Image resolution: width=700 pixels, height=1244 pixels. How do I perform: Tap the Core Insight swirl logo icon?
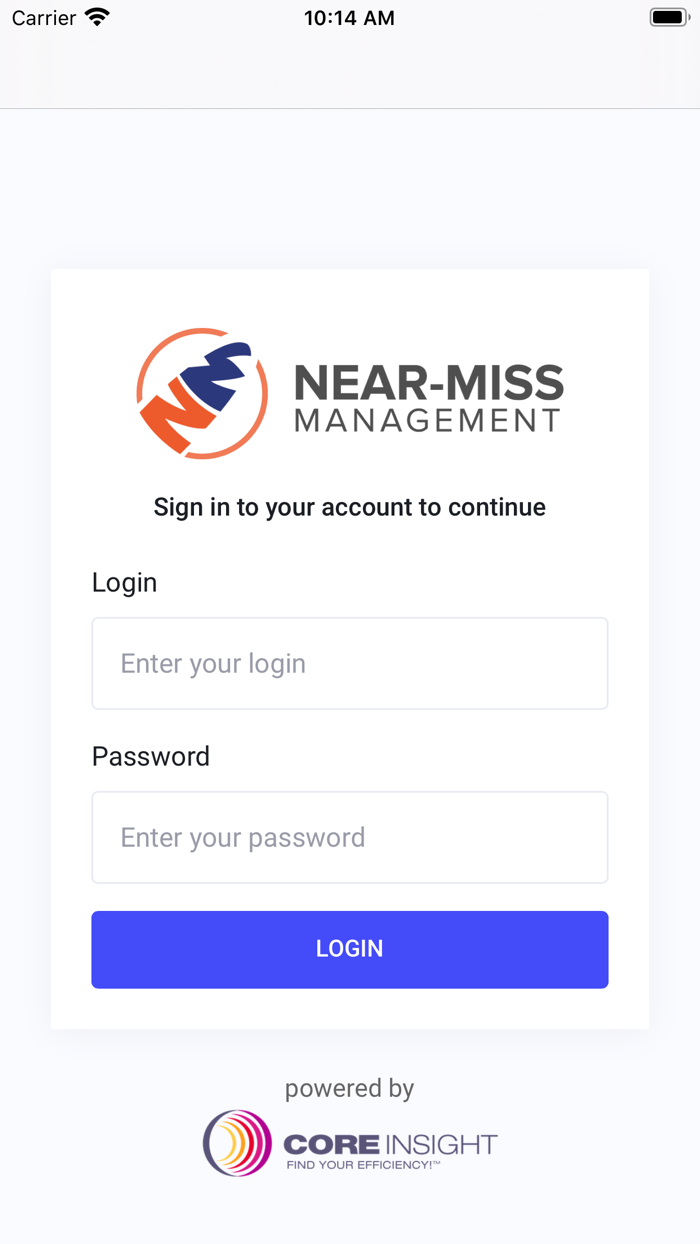point(237,1143)
